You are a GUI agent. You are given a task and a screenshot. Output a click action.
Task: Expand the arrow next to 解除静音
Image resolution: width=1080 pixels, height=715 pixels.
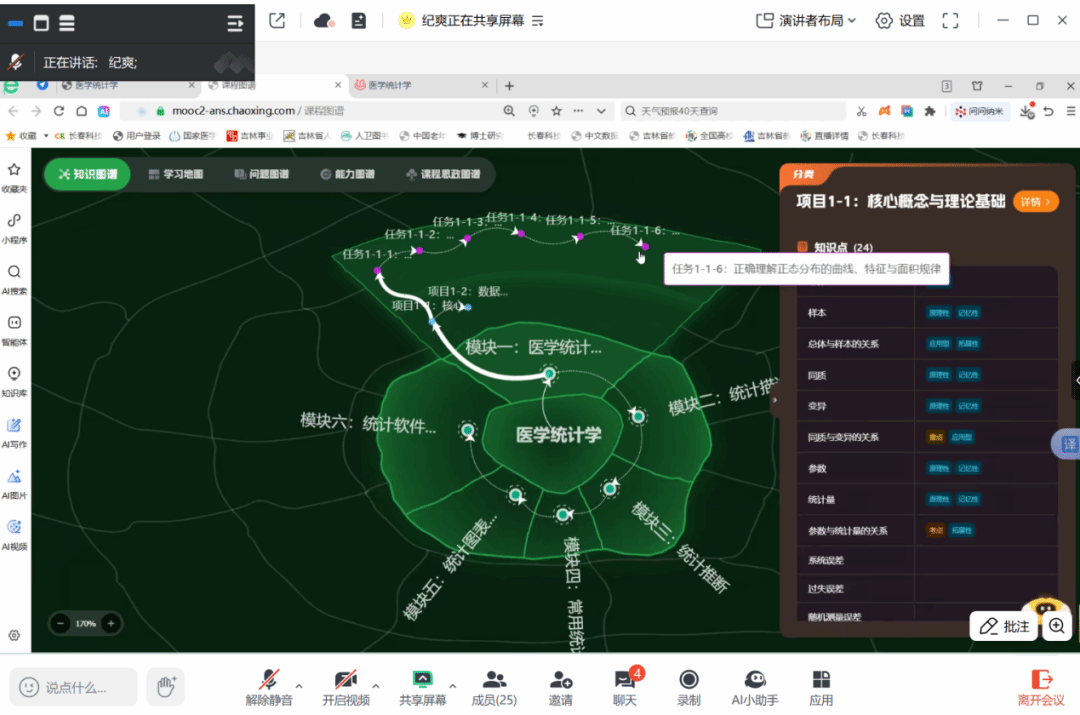click(299, 686)
